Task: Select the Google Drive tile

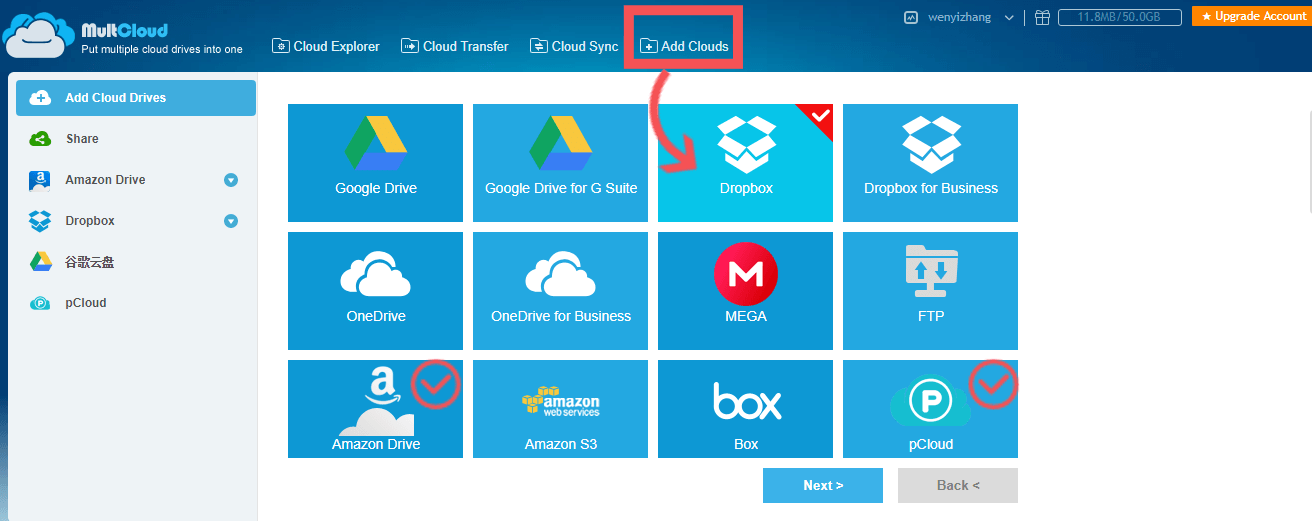Action: click(375, 163)
